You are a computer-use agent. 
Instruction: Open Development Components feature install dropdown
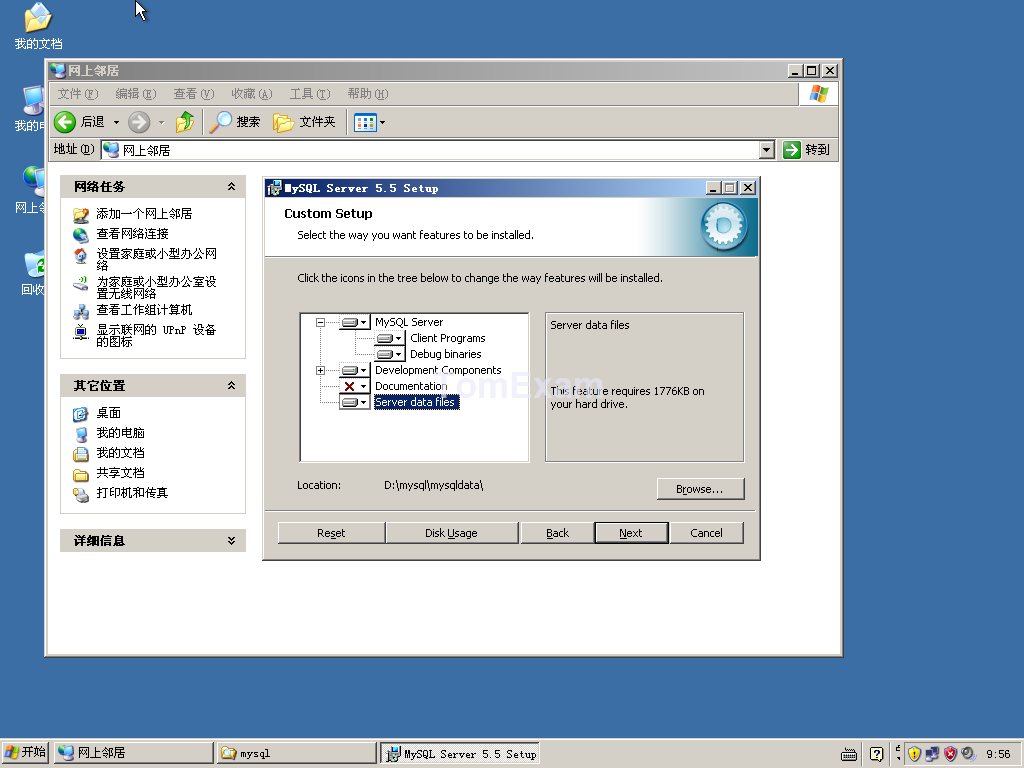click(355, 370)
